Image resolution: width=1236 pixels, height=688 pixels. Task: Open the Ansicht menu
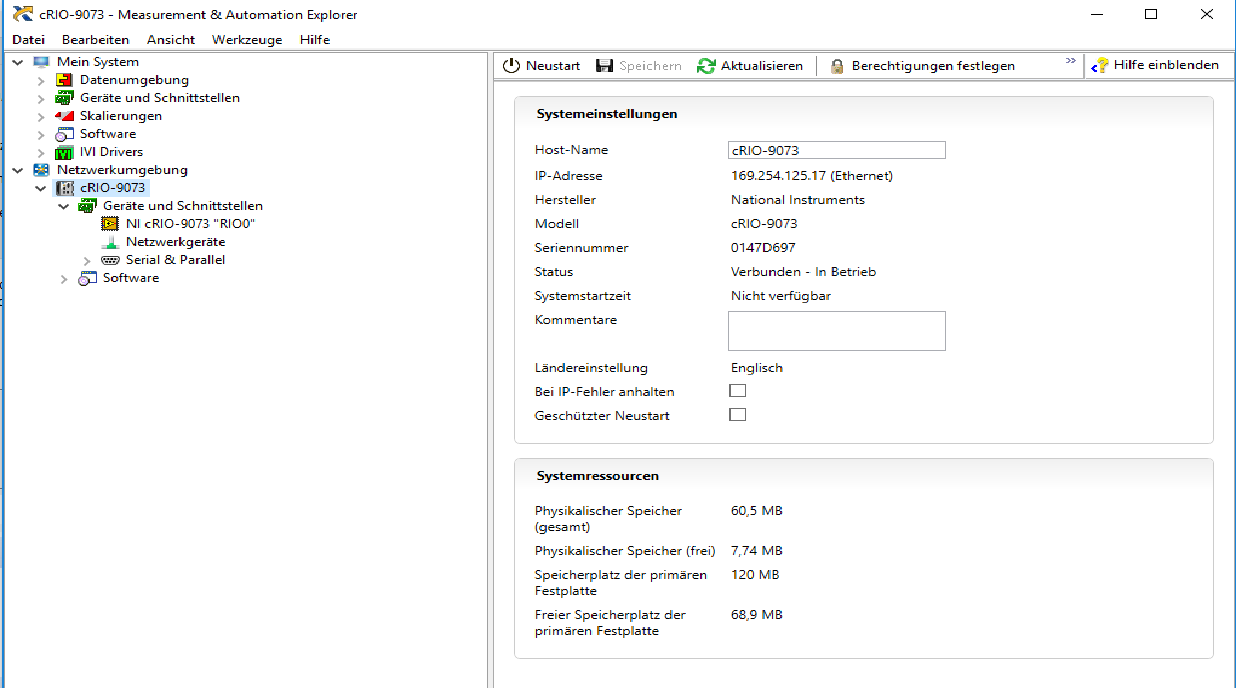point(170,40)
